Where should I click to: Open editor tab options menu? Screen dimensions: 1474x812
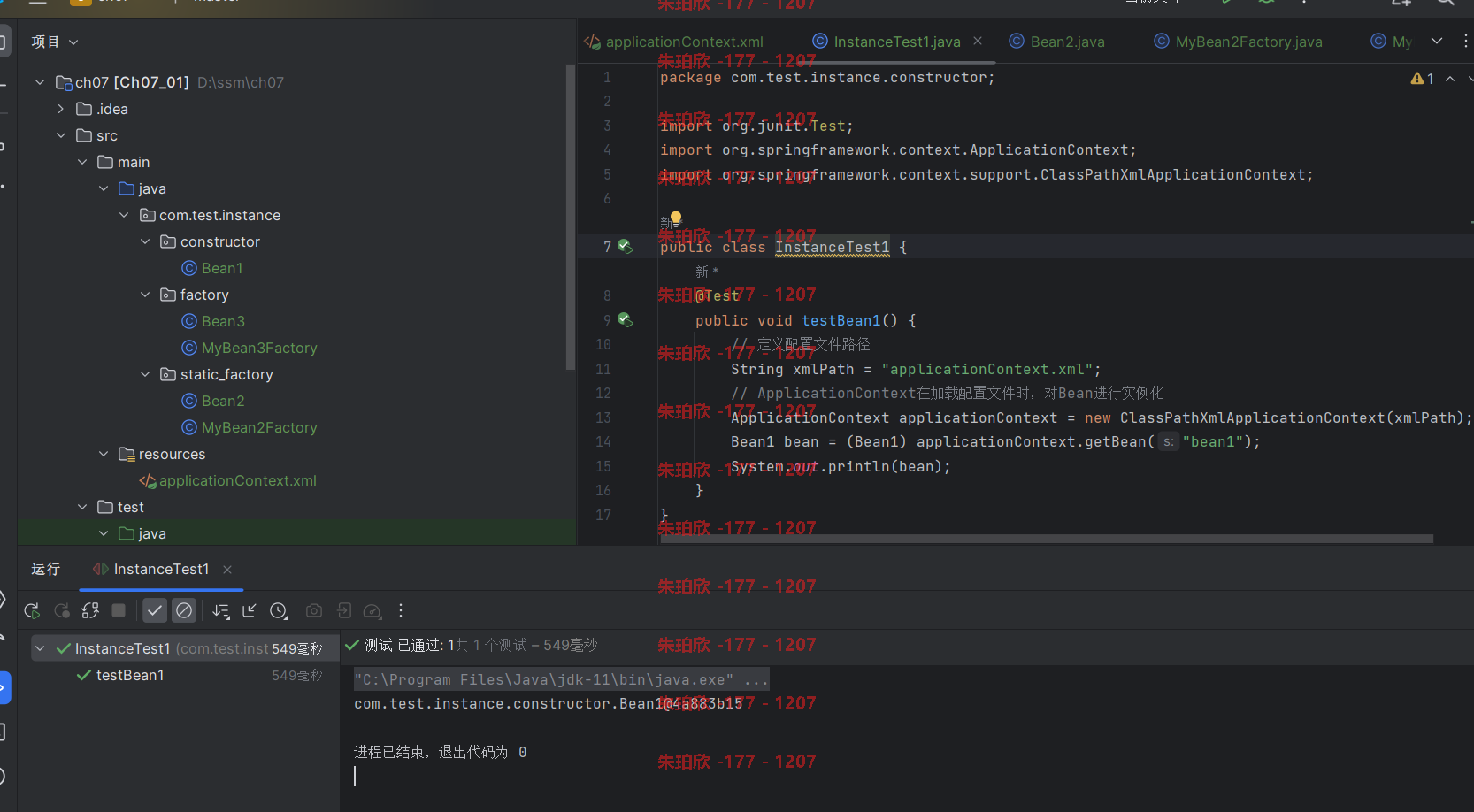click(x=1465, y=41)
